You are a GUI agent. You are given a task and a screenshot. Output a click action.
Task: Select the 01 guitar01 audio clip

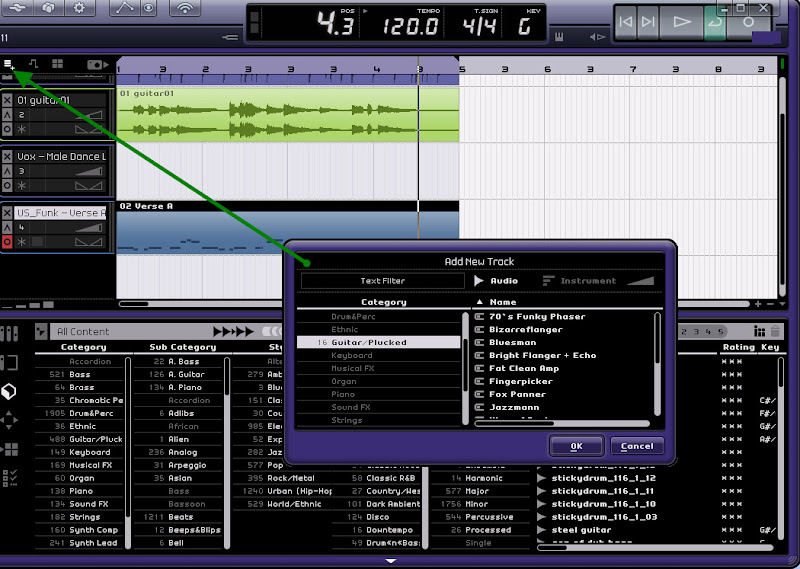(288, 114)
